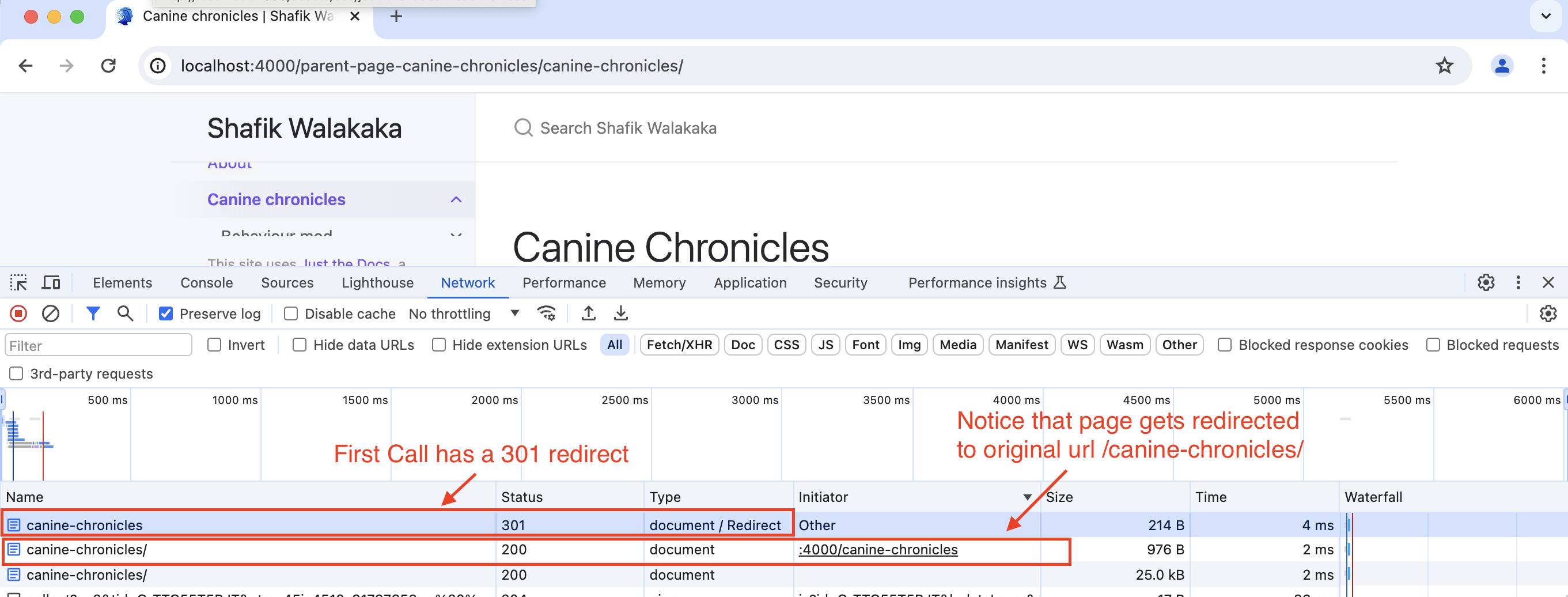1568x597 pixels.
Task: Open the Chrome profile avatar
Action: [x=1502, y=66]
